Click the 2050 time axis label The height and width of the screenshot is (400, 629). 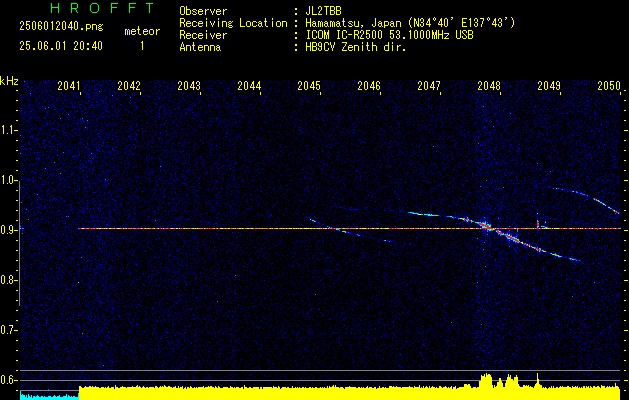609,86
